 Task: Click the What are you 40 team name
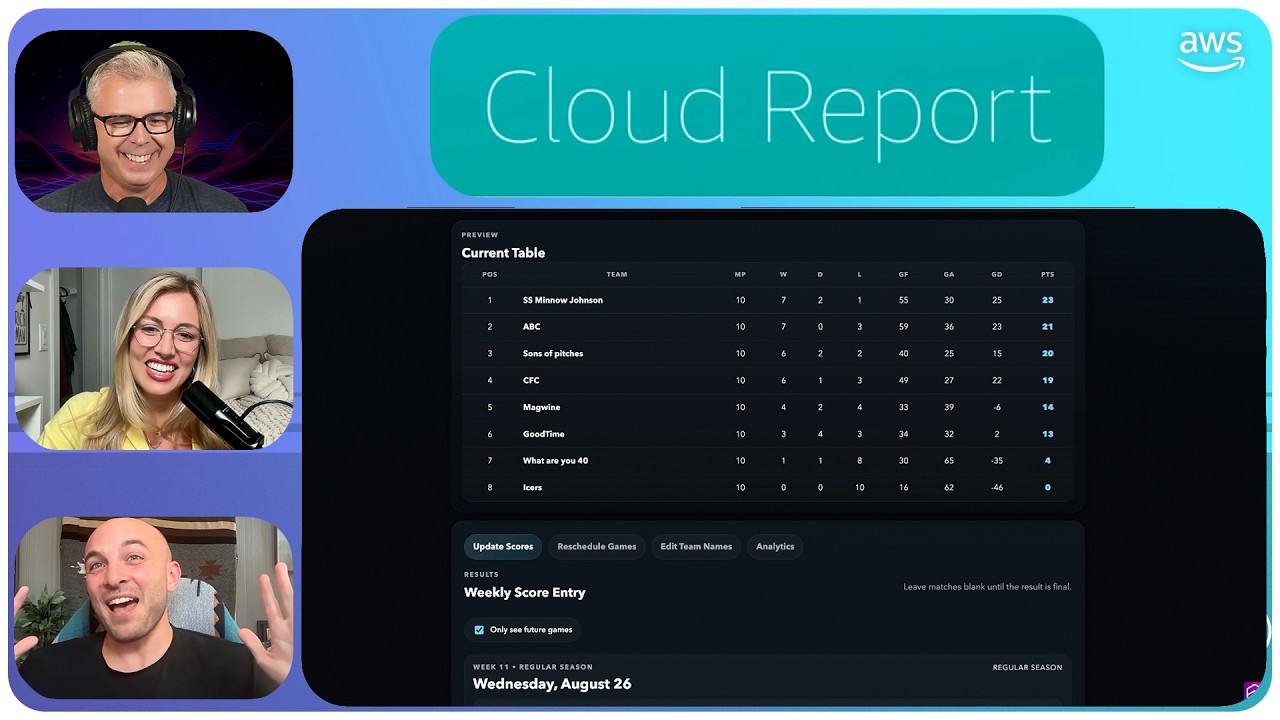[x=555, y=461]
